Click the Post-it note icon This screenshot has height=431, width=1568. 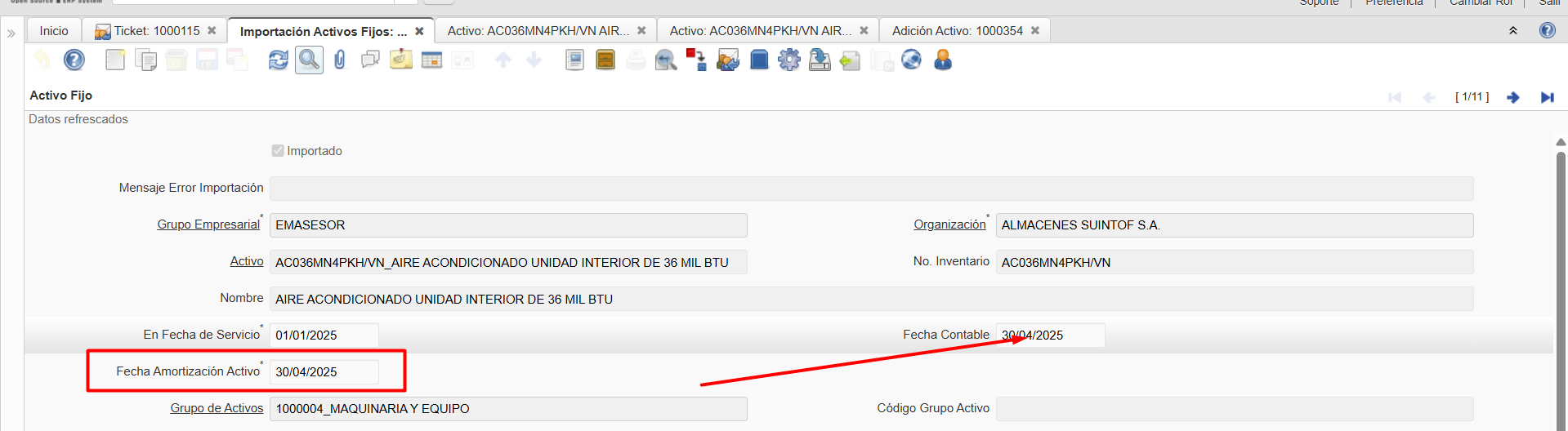pos(401,60)
